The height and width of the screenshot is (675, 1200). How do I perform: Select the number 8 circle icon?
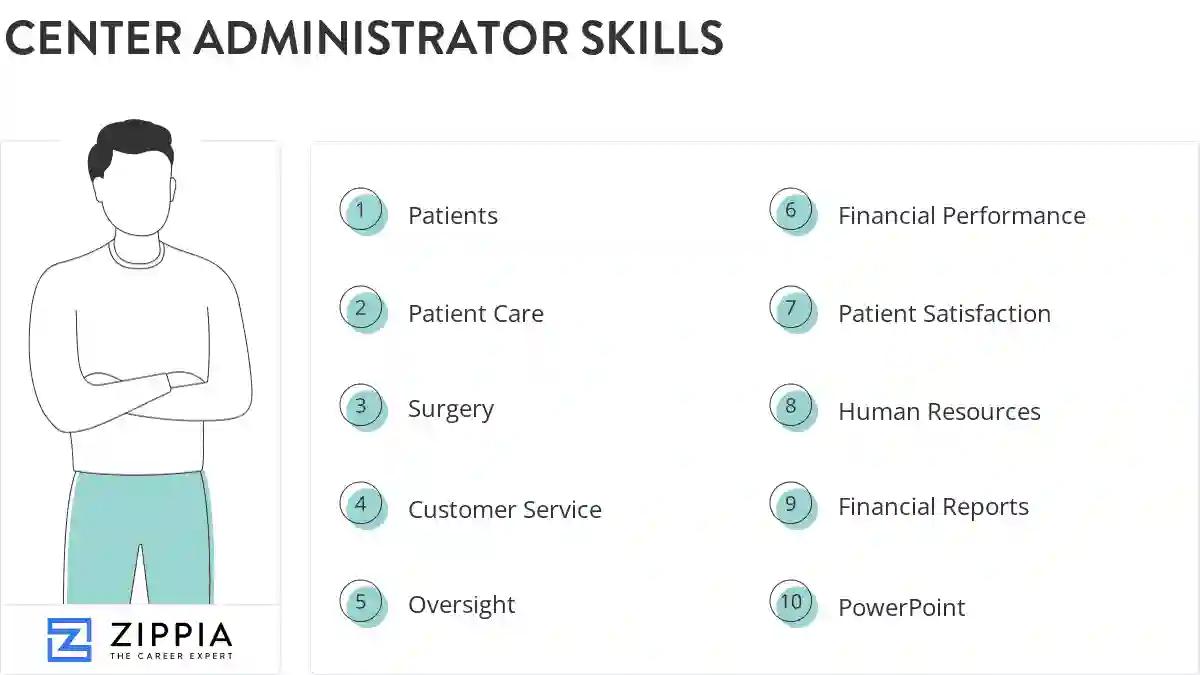(792, 408)
